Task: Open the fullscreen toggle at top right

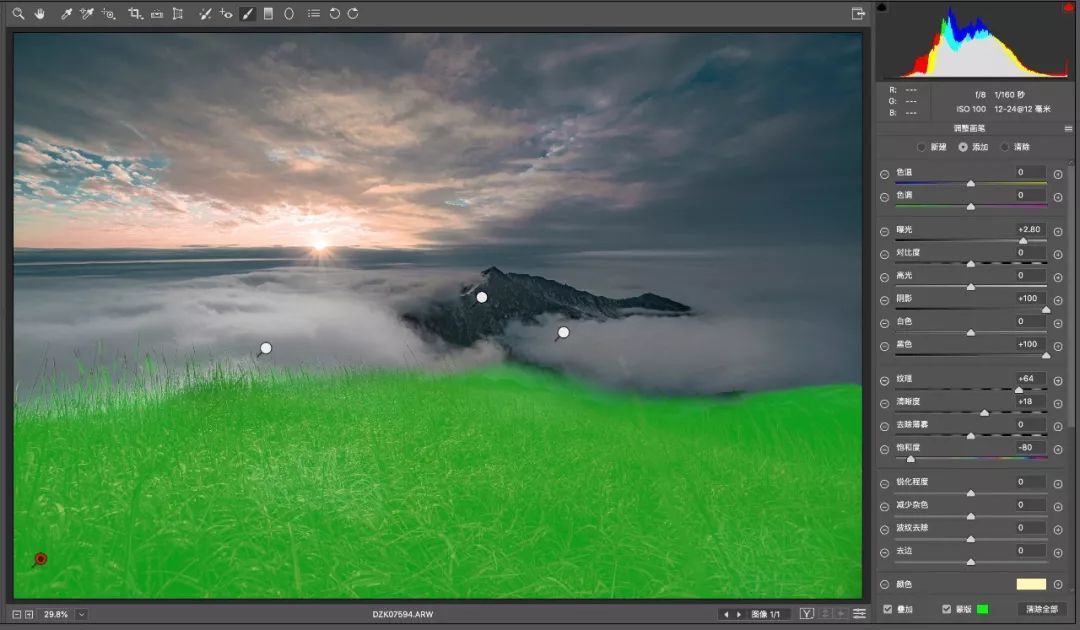Action: coord(858,13)
